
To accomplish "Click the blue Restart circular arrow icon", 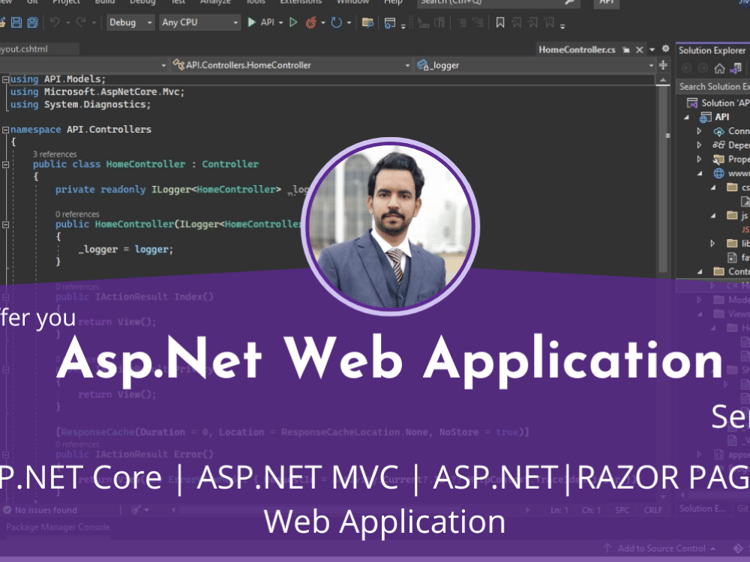I will pos(336,22).
